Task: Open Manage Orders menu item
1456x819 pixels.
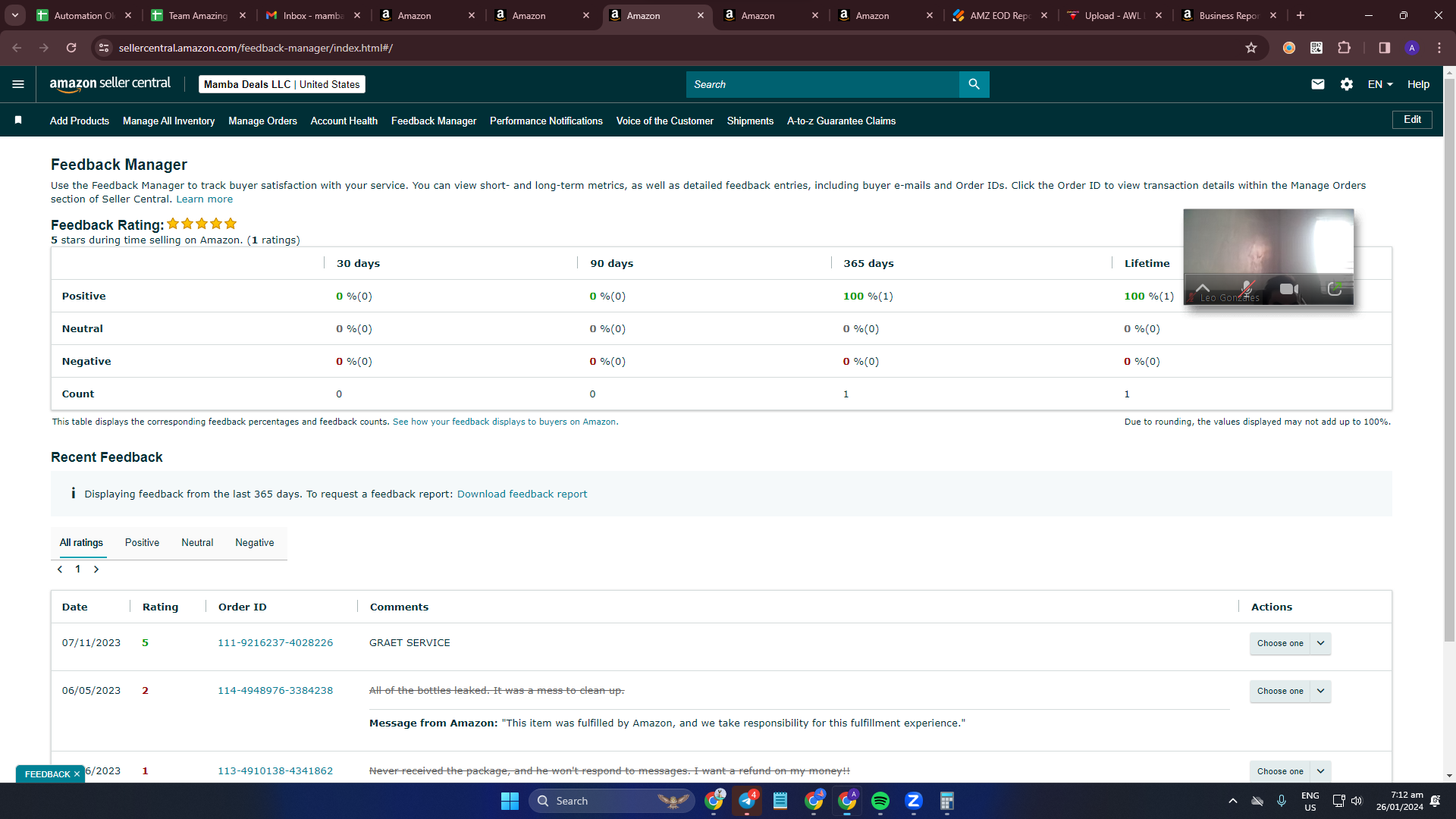Action: coord(262,121)
